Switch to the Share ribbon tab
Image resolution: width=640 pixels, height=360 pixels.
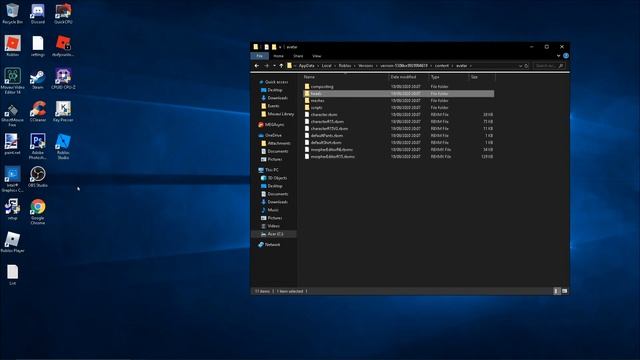298,56
